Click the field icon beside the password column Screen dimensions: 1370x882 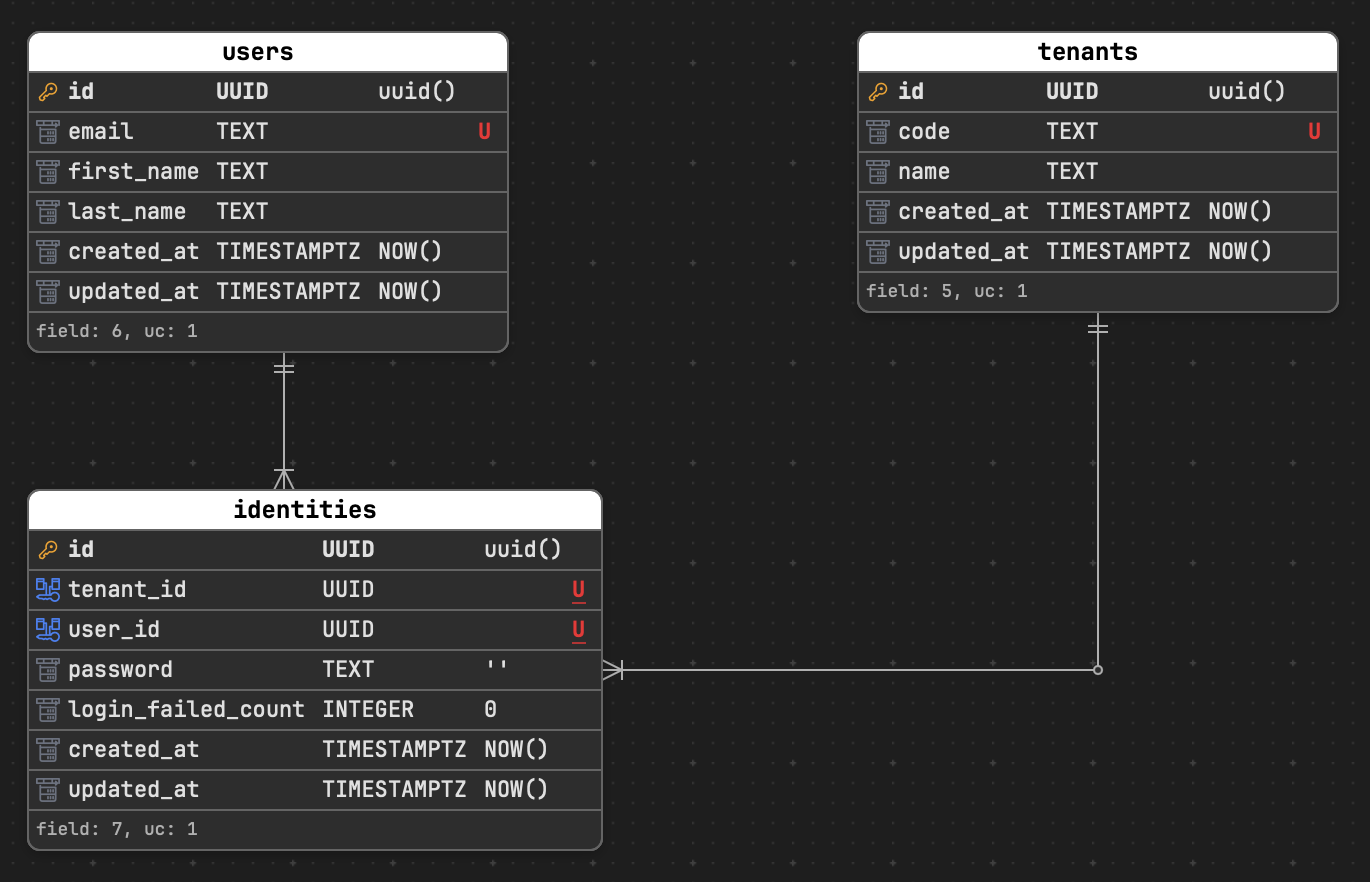[47, 669]
